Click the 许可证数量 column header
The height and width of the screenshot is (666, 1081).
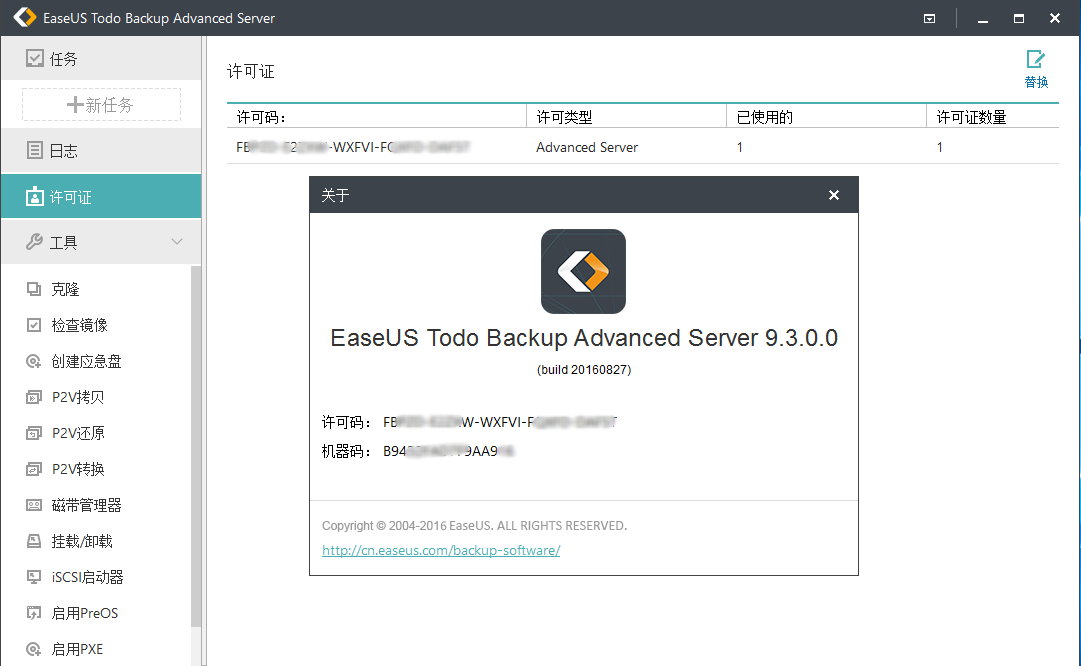(x=993, y=117)
